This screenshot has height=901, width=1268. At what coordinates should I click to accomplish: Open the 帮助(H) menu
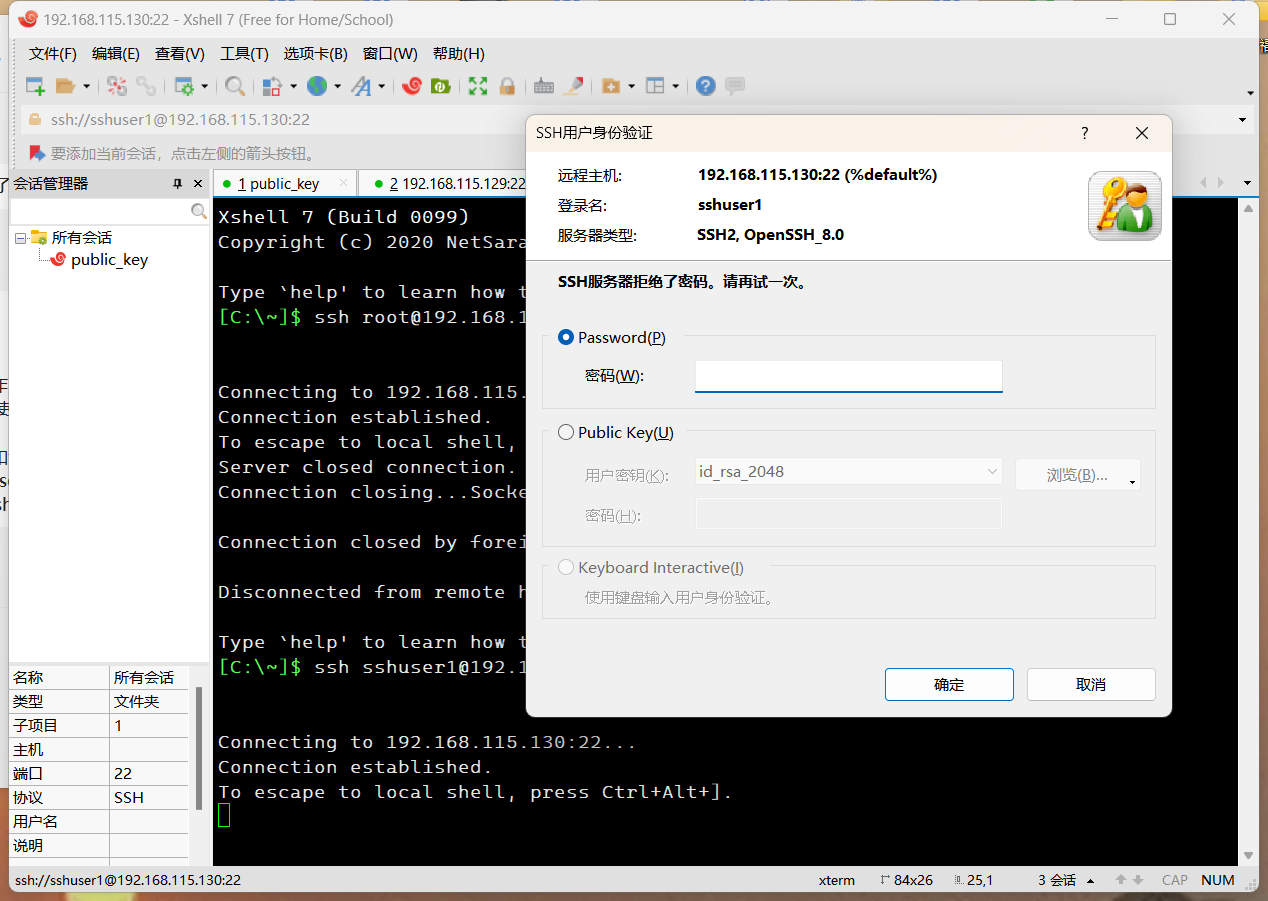[x=459, y=54]
